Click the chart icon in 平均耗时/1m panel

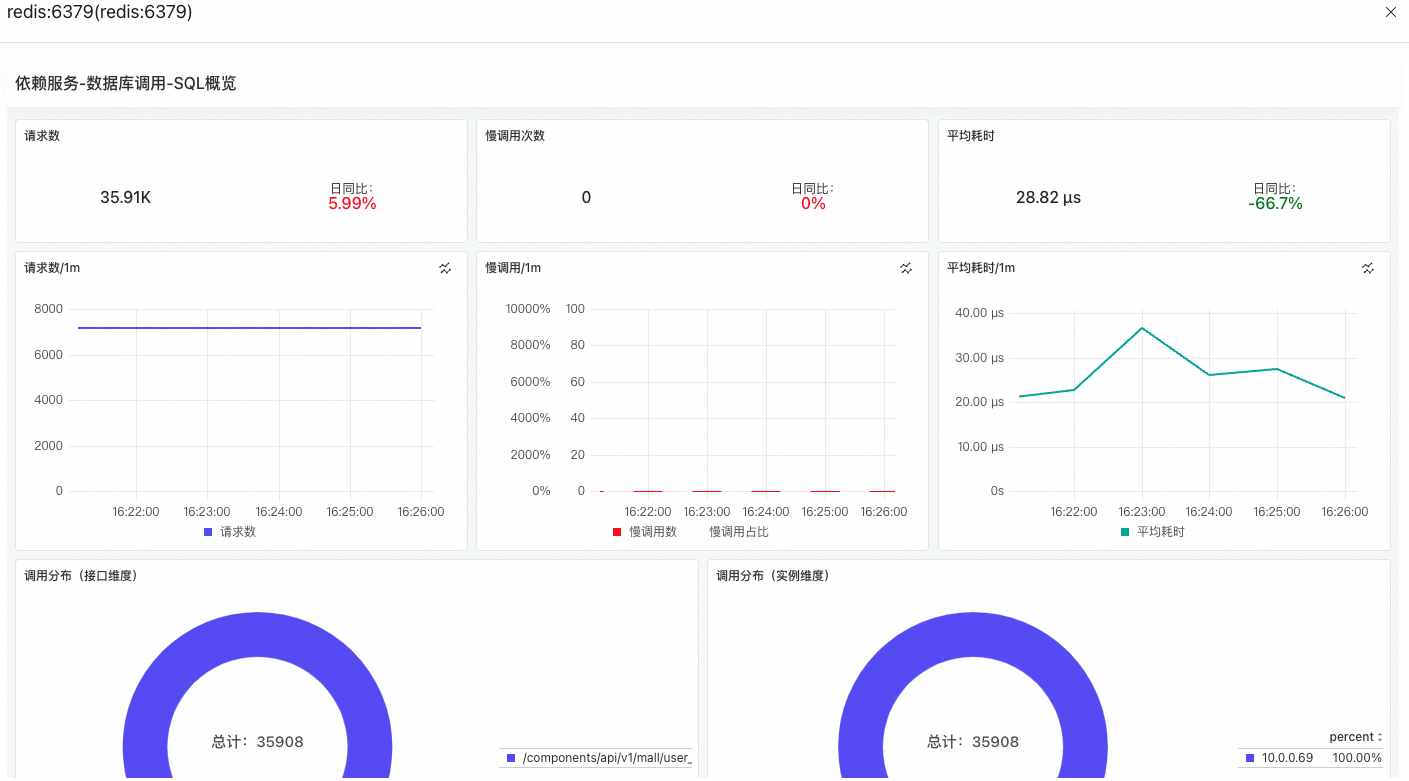(x=1368, y=268)
